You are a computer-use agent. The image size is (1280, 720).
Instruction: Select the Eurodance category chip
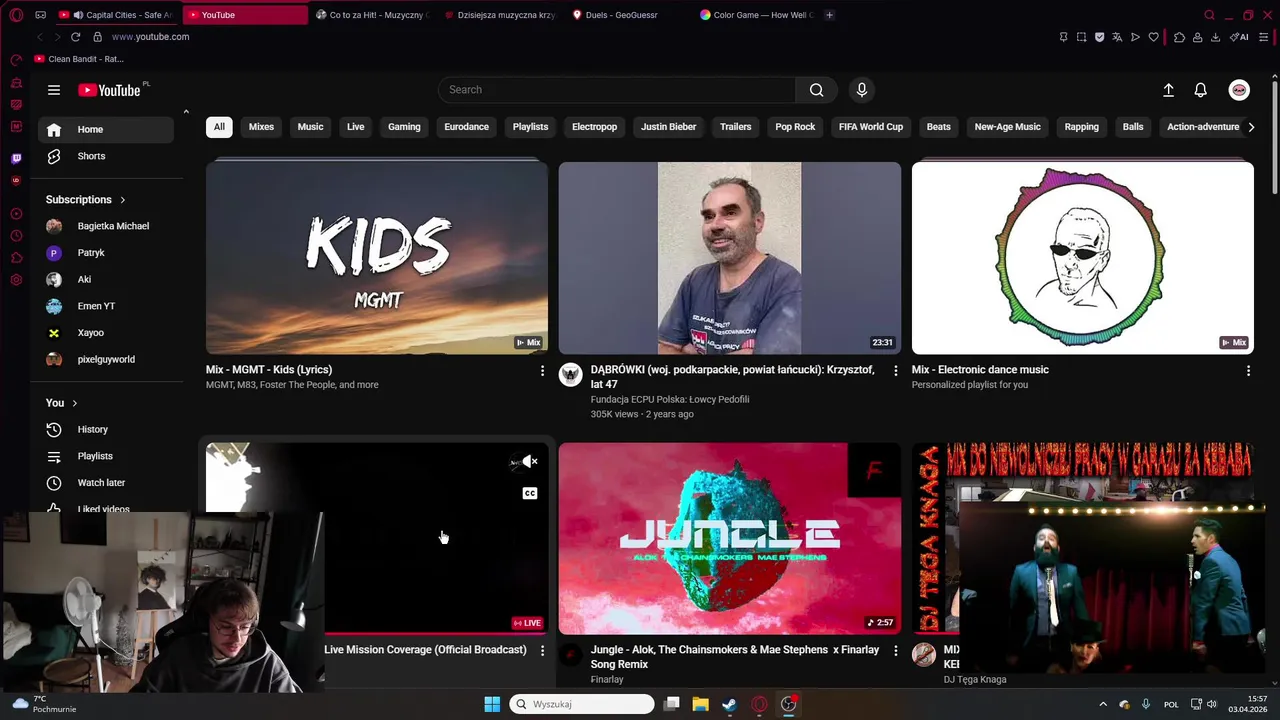pos(467,127)
